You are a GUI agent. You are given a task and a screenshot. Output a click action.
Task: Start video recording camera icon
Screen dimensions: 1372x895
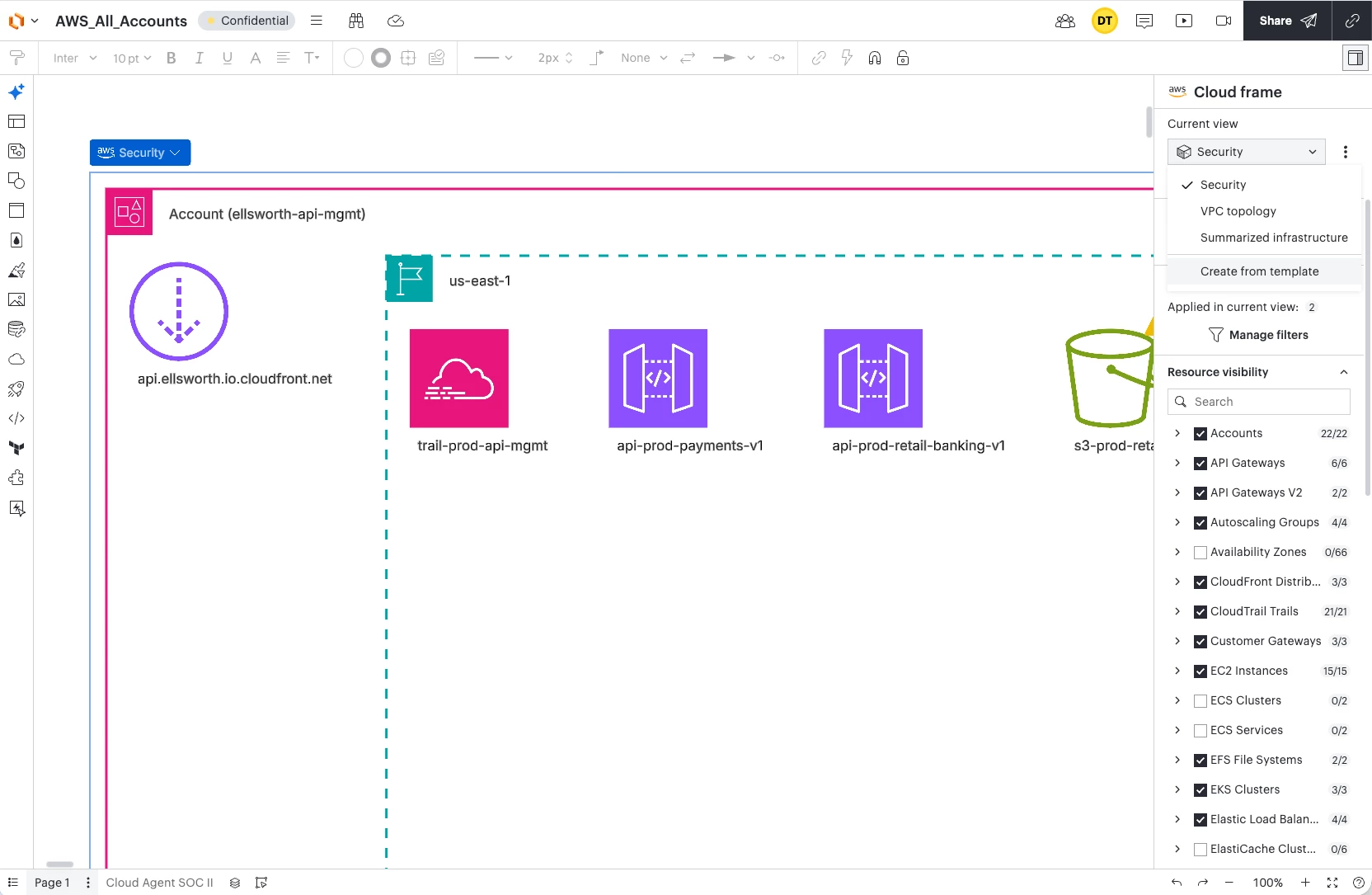click(1224, 21)
